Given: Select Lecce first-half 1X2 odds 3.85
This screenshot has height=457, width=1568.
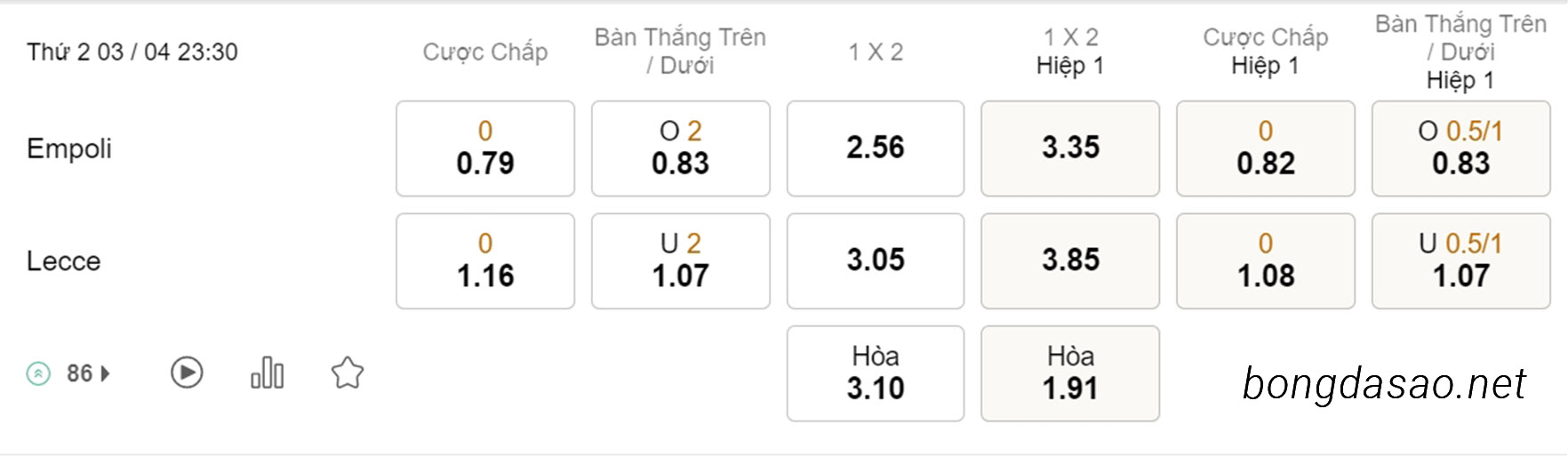Looking at the screenshot, I should click(x=1070, y=261).
